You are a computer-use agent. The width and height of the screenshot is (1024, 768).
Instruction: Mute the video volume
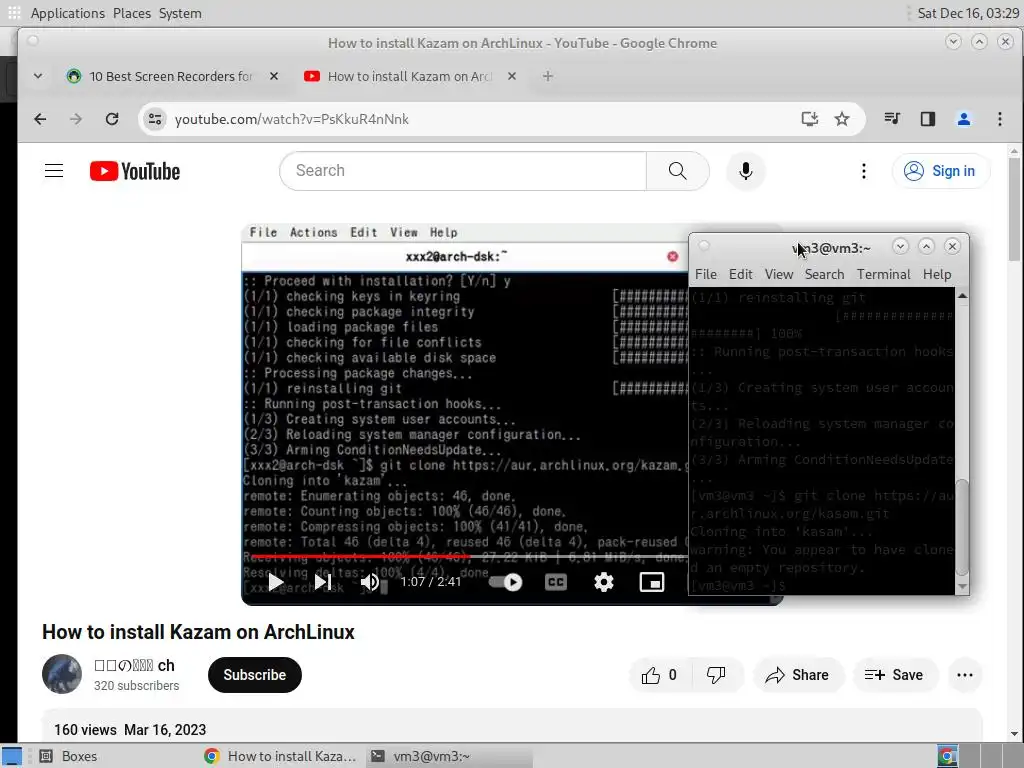coord(370,582)
